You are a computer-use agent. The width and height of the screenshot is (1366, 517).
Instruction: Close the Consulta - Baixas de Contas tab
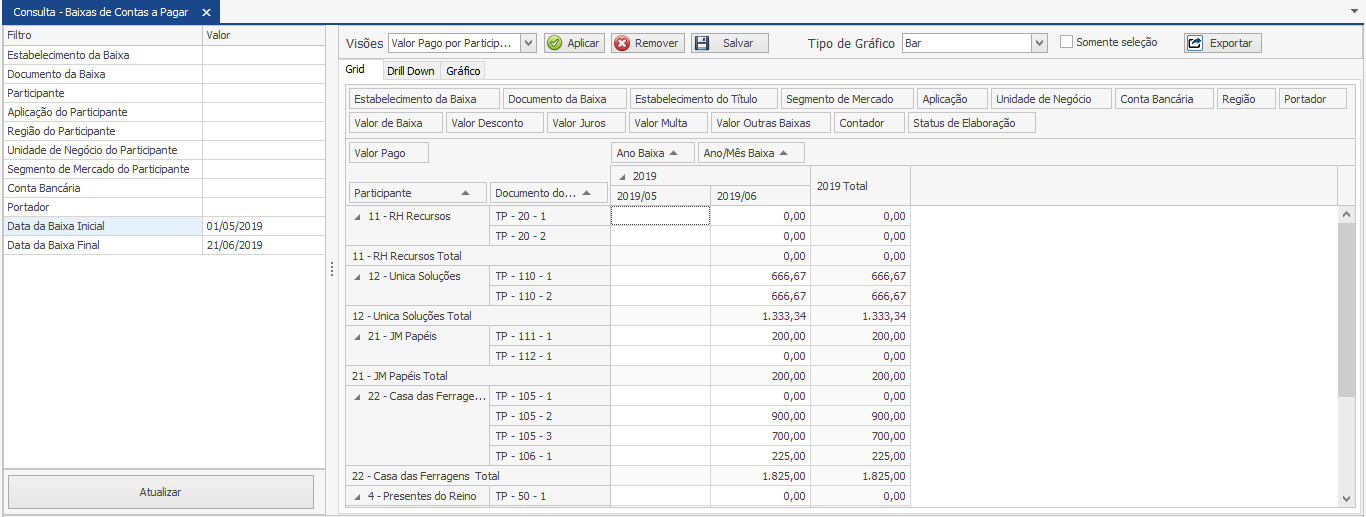[206, 12]
